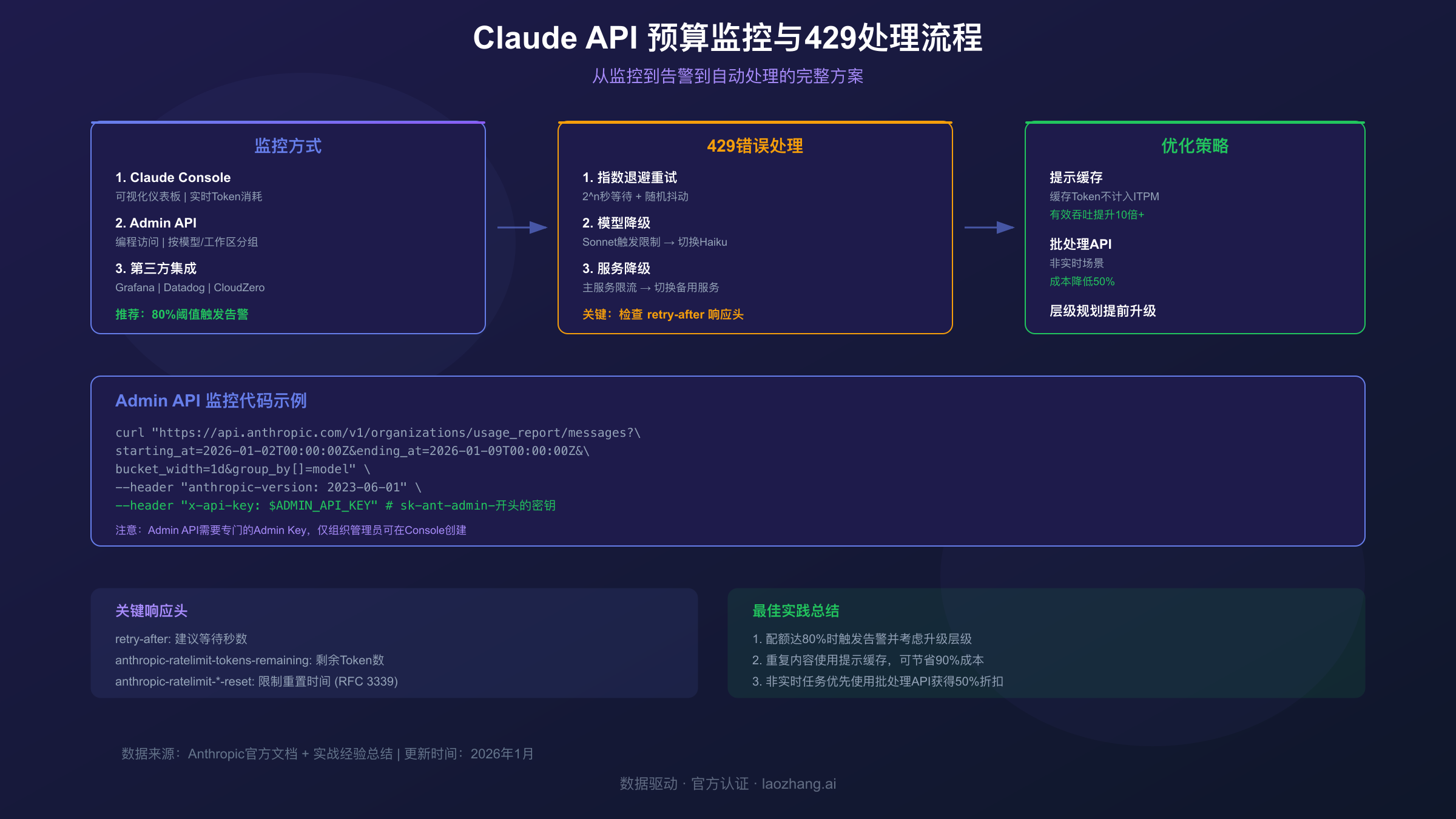Image resolution: width=1456 pixels, height=819 pixels.
Task: Click the curl command in the code block
Action: click(x=378, y=433)
